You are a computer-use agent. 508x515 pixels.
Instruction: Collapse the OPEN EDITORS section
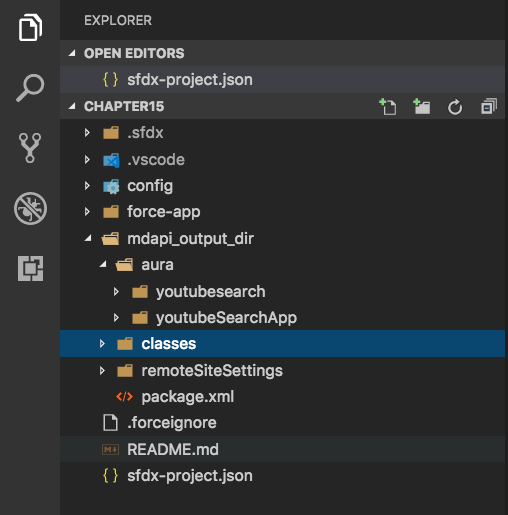pyautogui.click(x=72, y=53)
